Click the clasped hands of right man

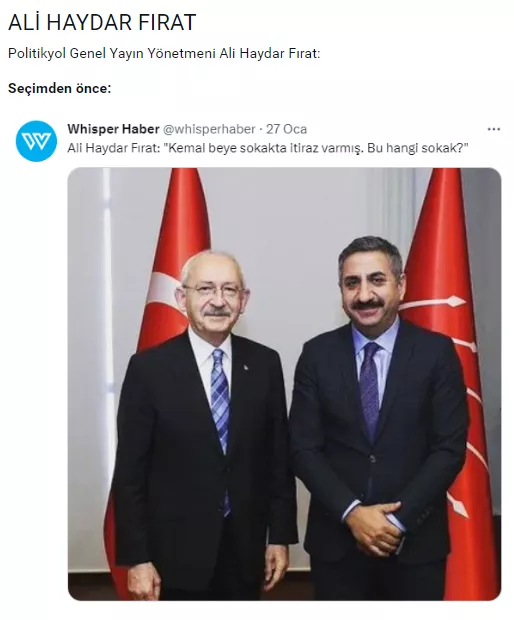point(376,527)
